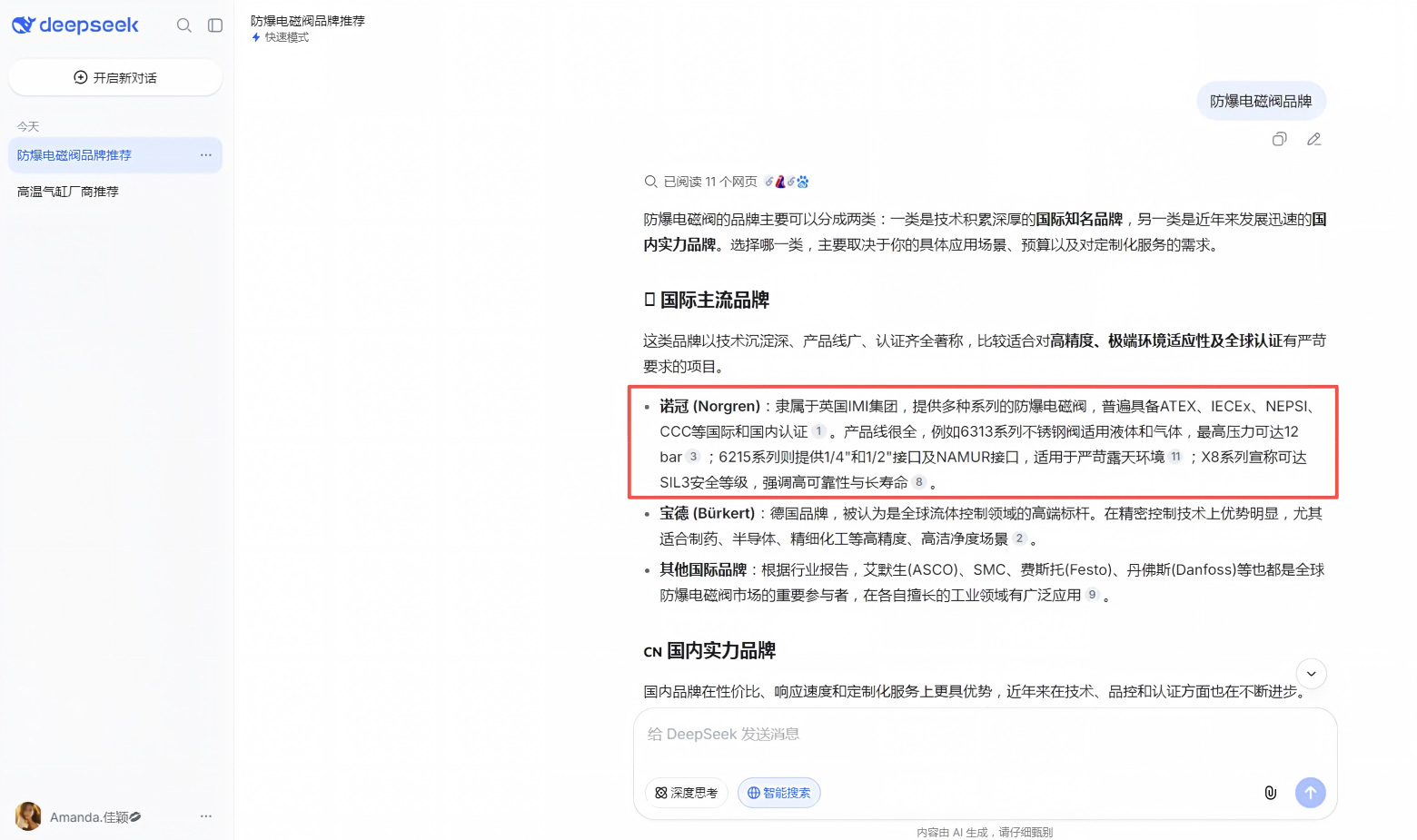Collapse the sidebar panel icon
This screenshot has height=840, width=1417.
215,25
